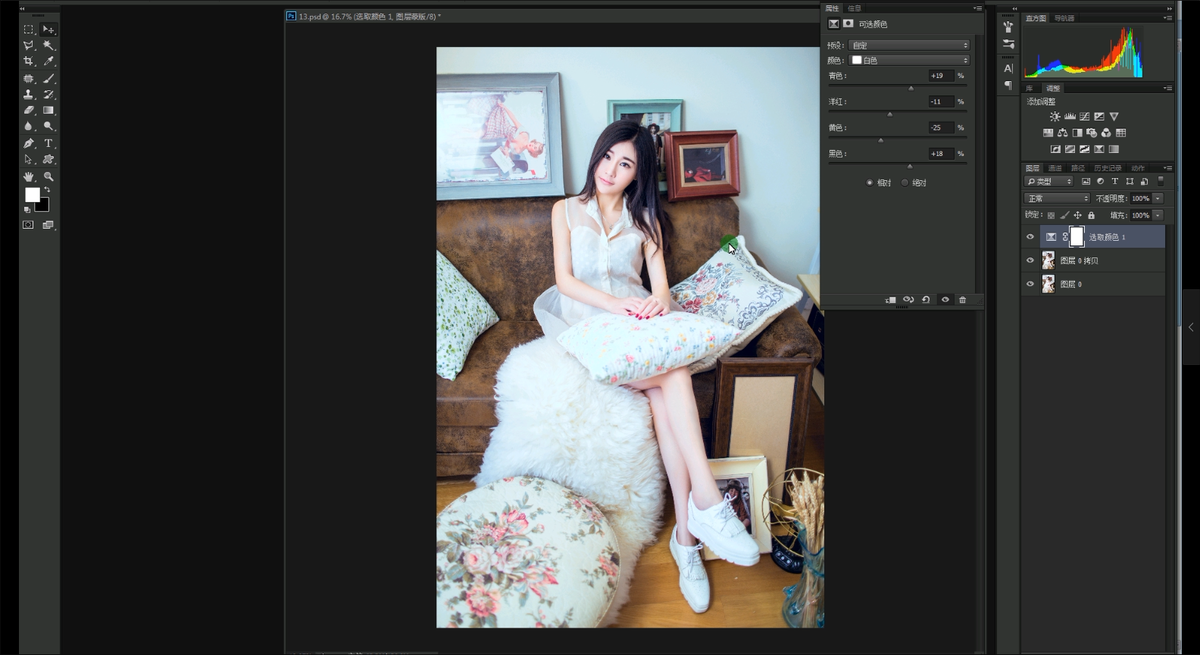Reset default foreground and background colors
Viewport: 1200px width, 655px height.
coord(28,210)
